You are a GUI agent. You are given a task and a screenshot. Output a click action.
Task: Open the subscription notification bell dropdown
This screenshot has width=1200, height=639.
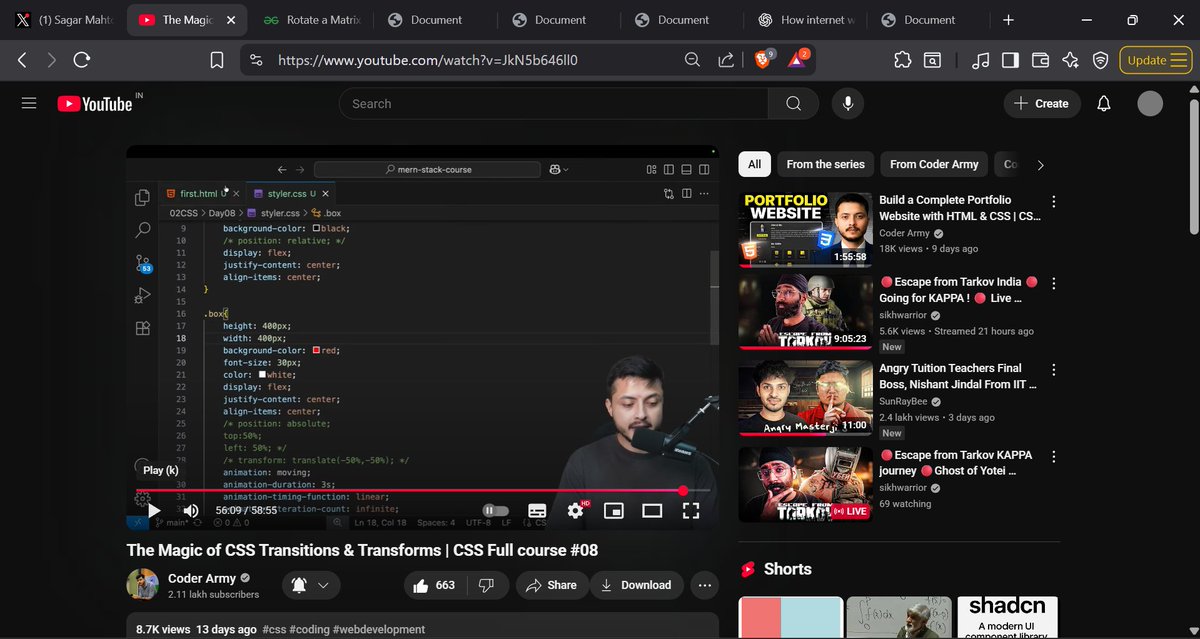pyautogui.click(x=310, y=585)
